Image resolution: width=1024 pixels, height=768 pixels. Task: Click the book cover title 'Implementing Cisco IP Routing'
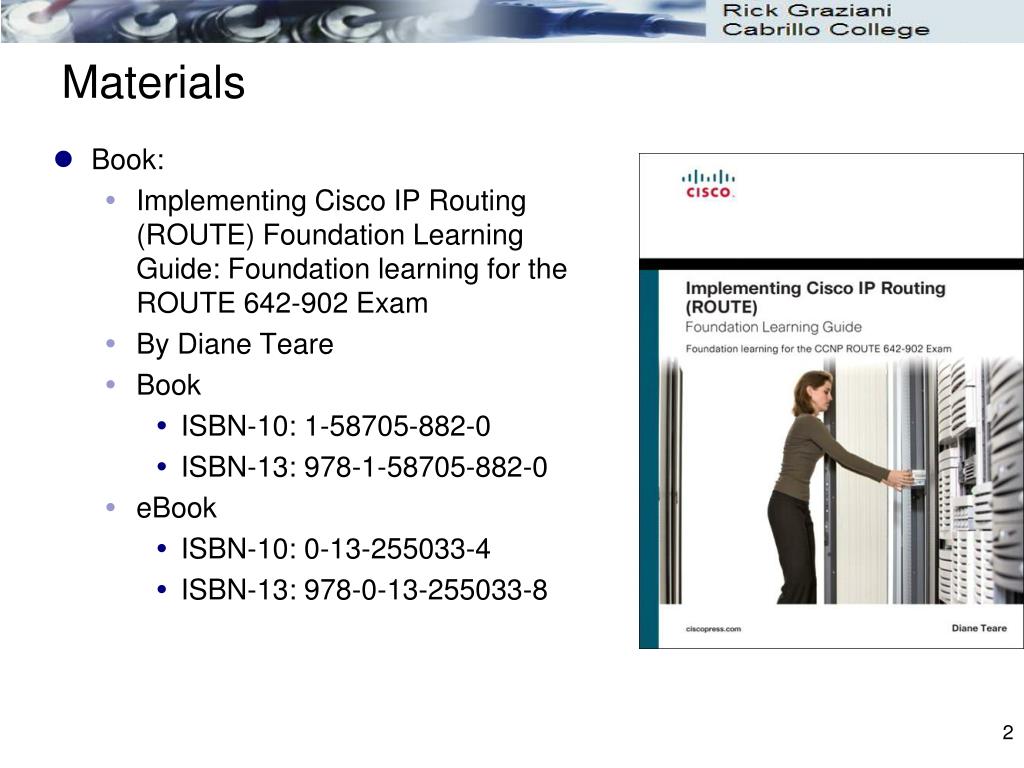pyautogui.click(x=815, y=288)
